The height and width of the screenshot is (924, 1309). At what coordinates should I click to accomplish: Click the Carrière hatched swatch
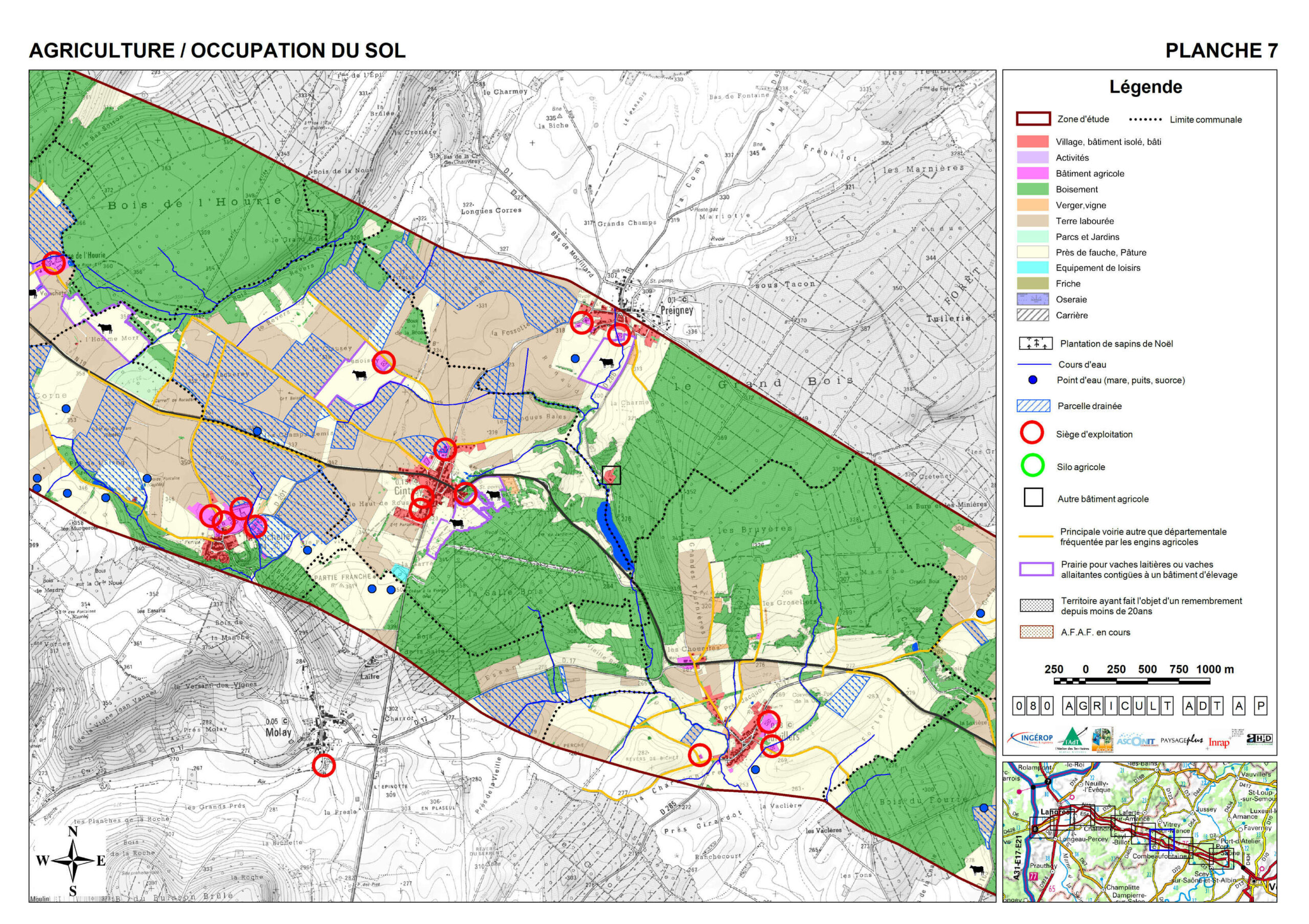coord(1032,315)
